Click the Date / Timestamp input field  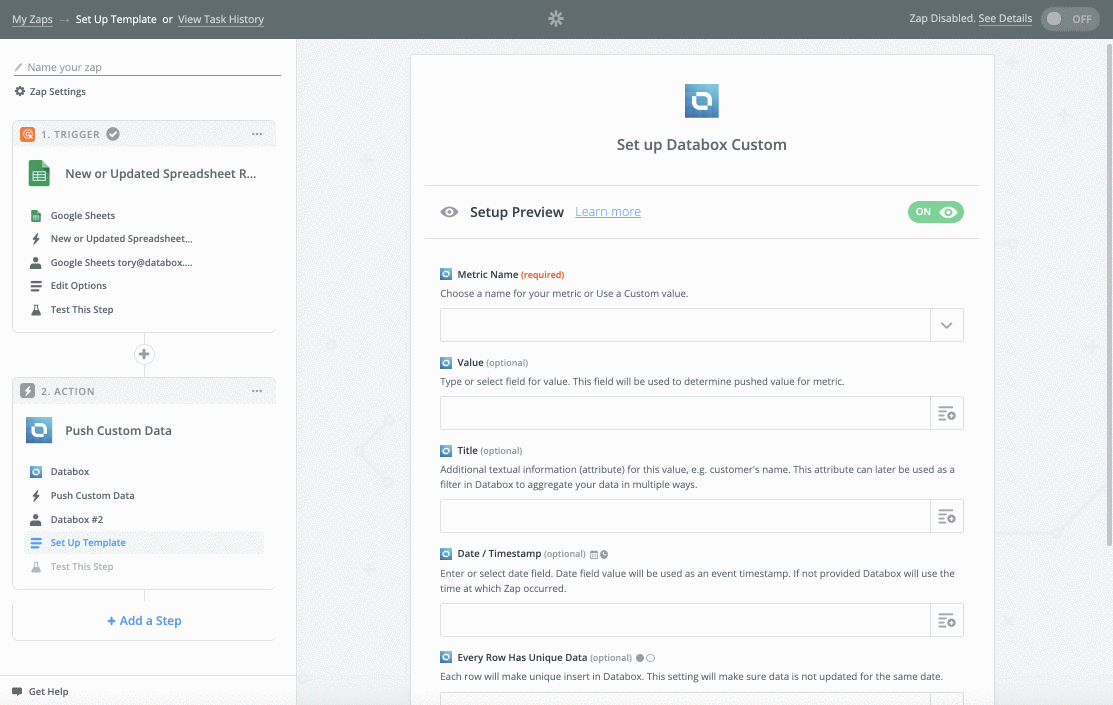[685, 621]
